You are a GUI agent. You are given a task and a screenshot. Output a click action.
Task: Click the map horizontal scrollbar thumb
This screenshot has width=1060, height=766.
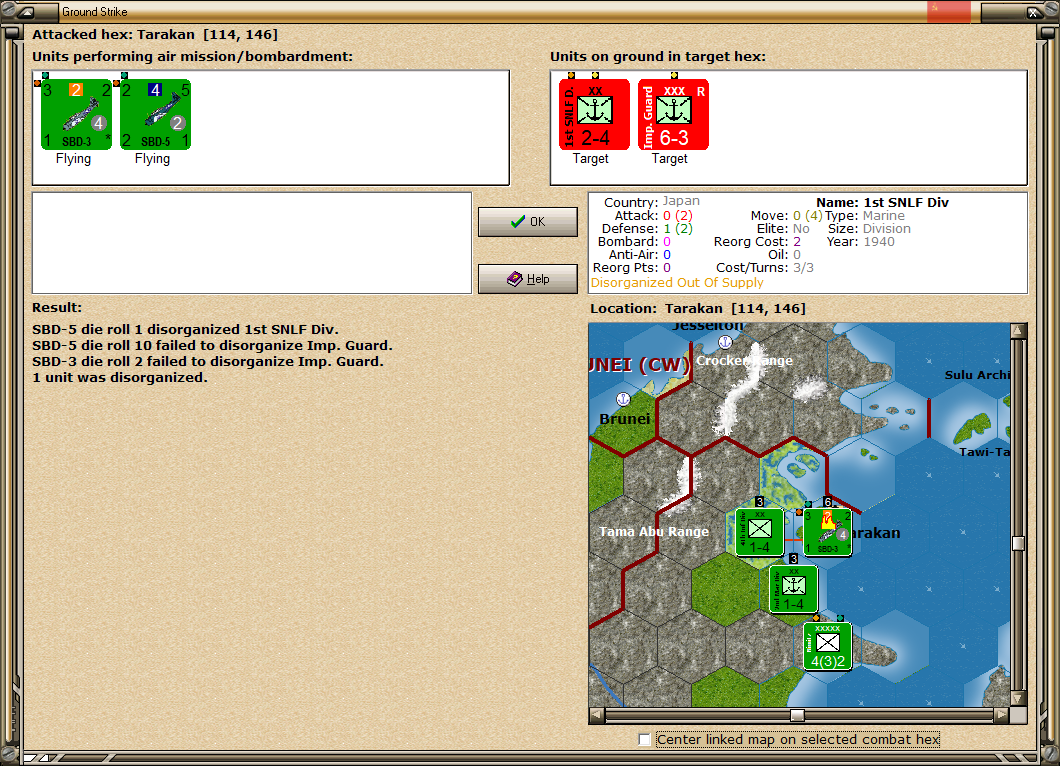pyautogui.click(x=798, y=715)
